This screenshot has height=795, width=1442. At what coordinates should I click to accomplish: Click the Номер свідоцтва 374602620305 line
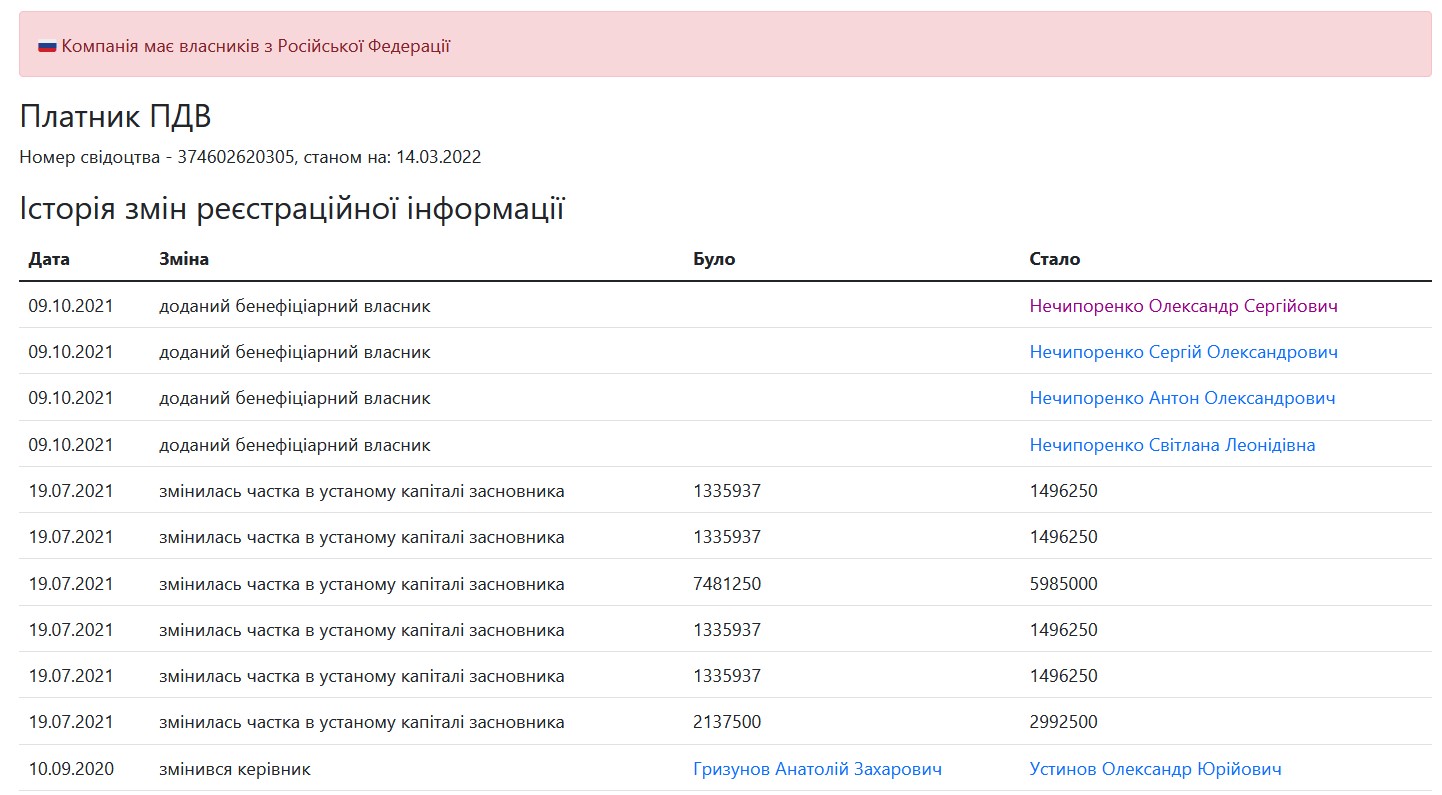250,157
